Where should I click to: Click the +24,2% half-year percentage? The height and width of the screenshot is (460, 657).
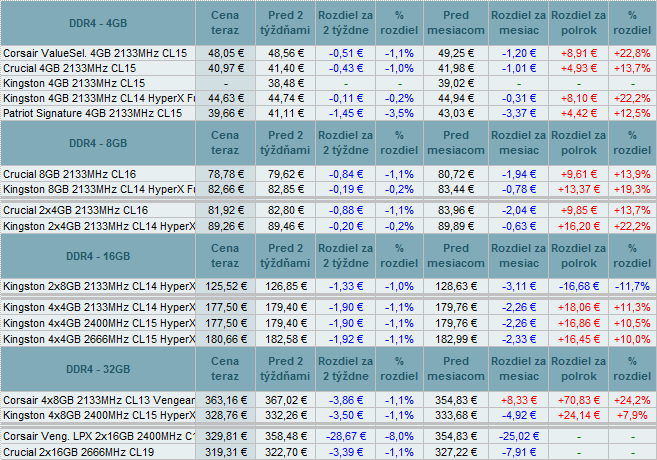coord(632,401)
